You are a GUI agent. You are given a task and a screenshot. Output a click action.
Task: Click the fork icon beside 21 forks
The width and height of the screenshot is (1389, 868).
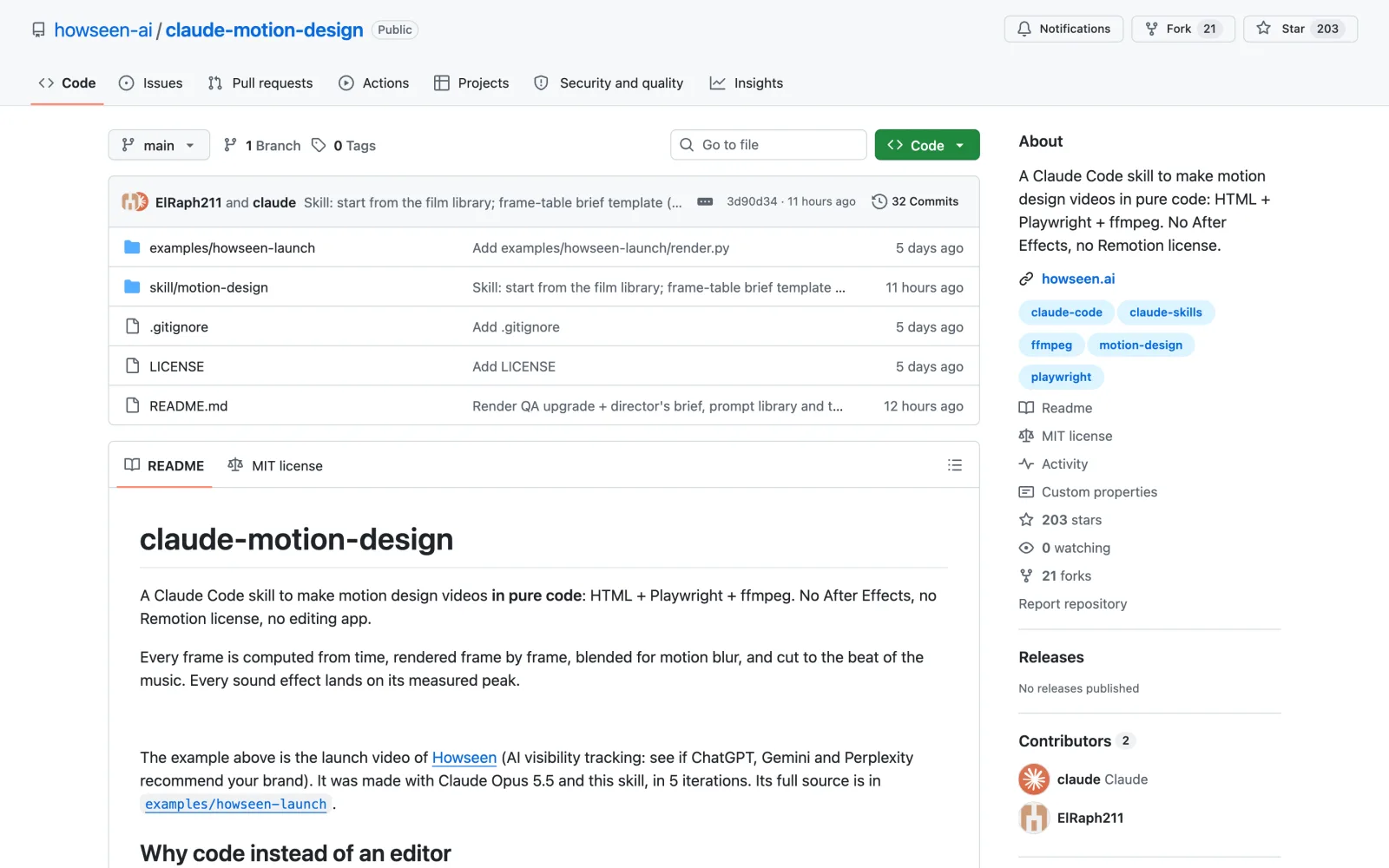coord(1026,575)
